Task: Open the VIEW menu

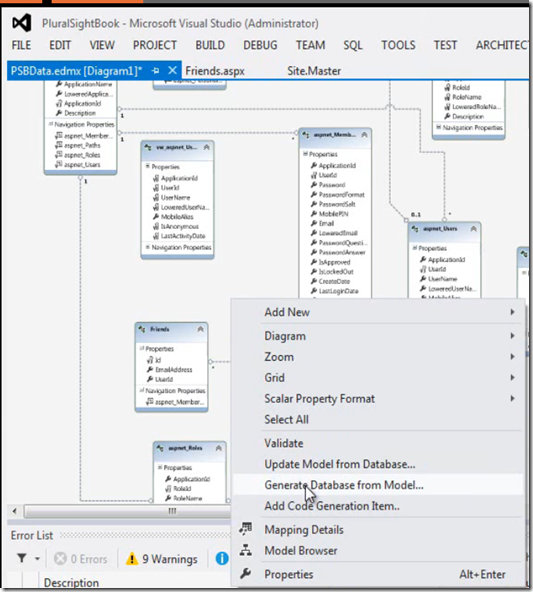Action: (102, 45)
